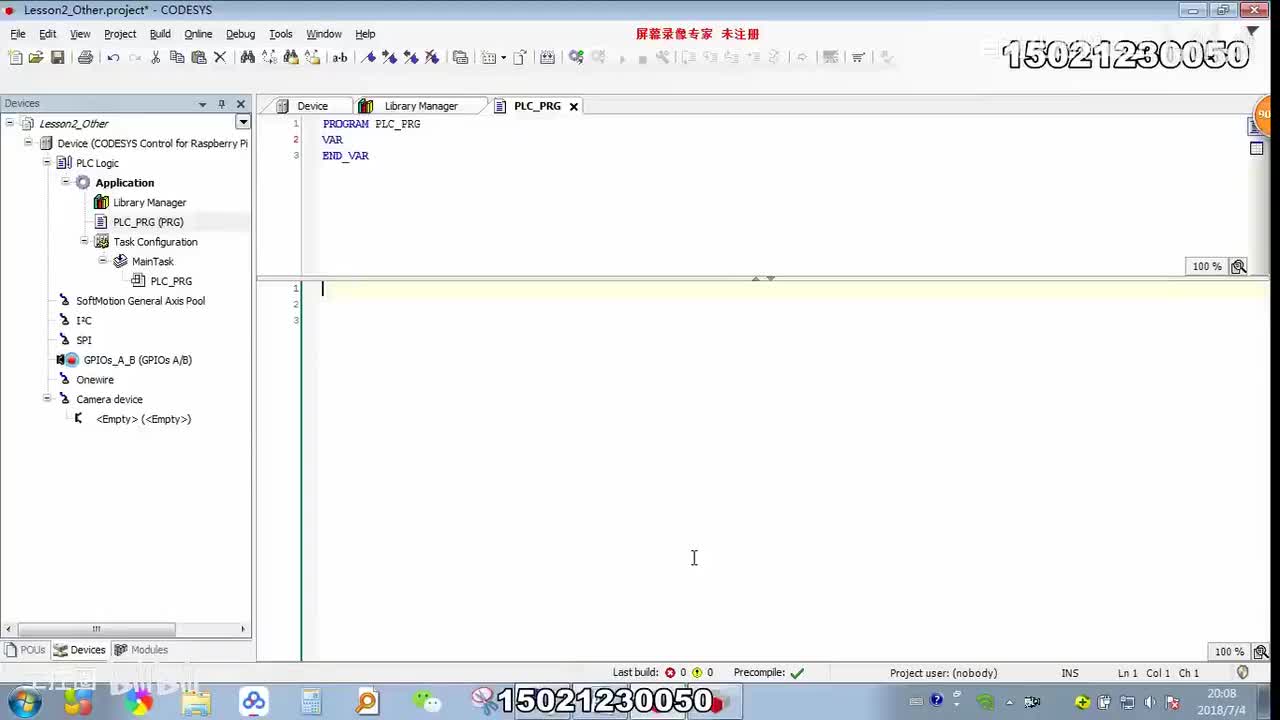The height and width of the screenshot is (720, 1280).
Task: Open the Lesson2_Other project dropdown
Action: click(x=242, y=122)
